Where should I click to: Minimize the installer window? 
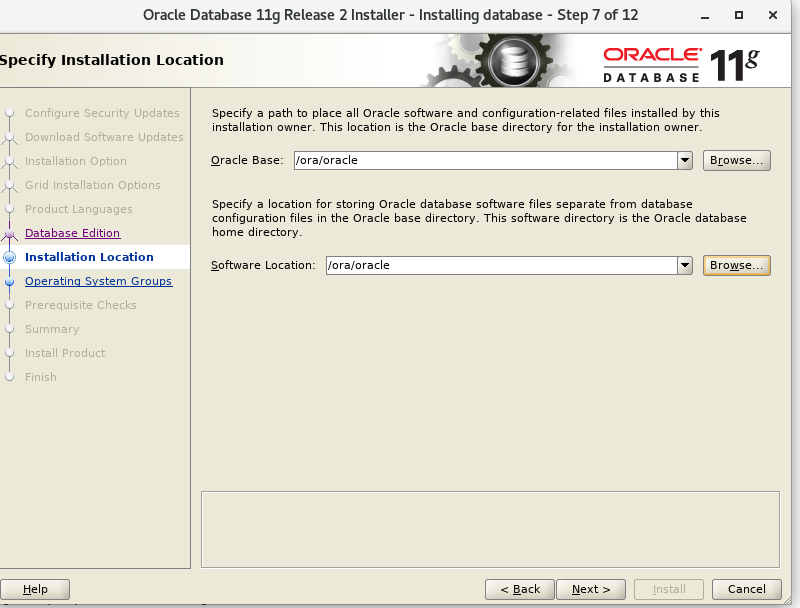(705, 15)
